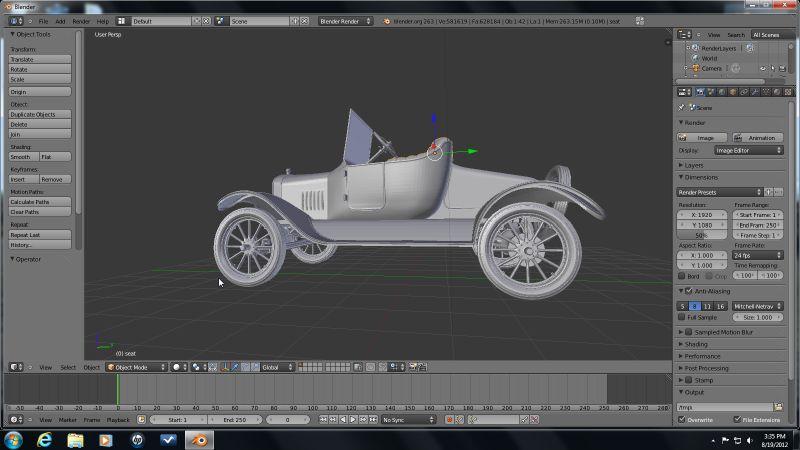The width and height of the screenshot is (800, 450).
Task: Open the Blender Render engine dropdown
Action: coord(345,21)
